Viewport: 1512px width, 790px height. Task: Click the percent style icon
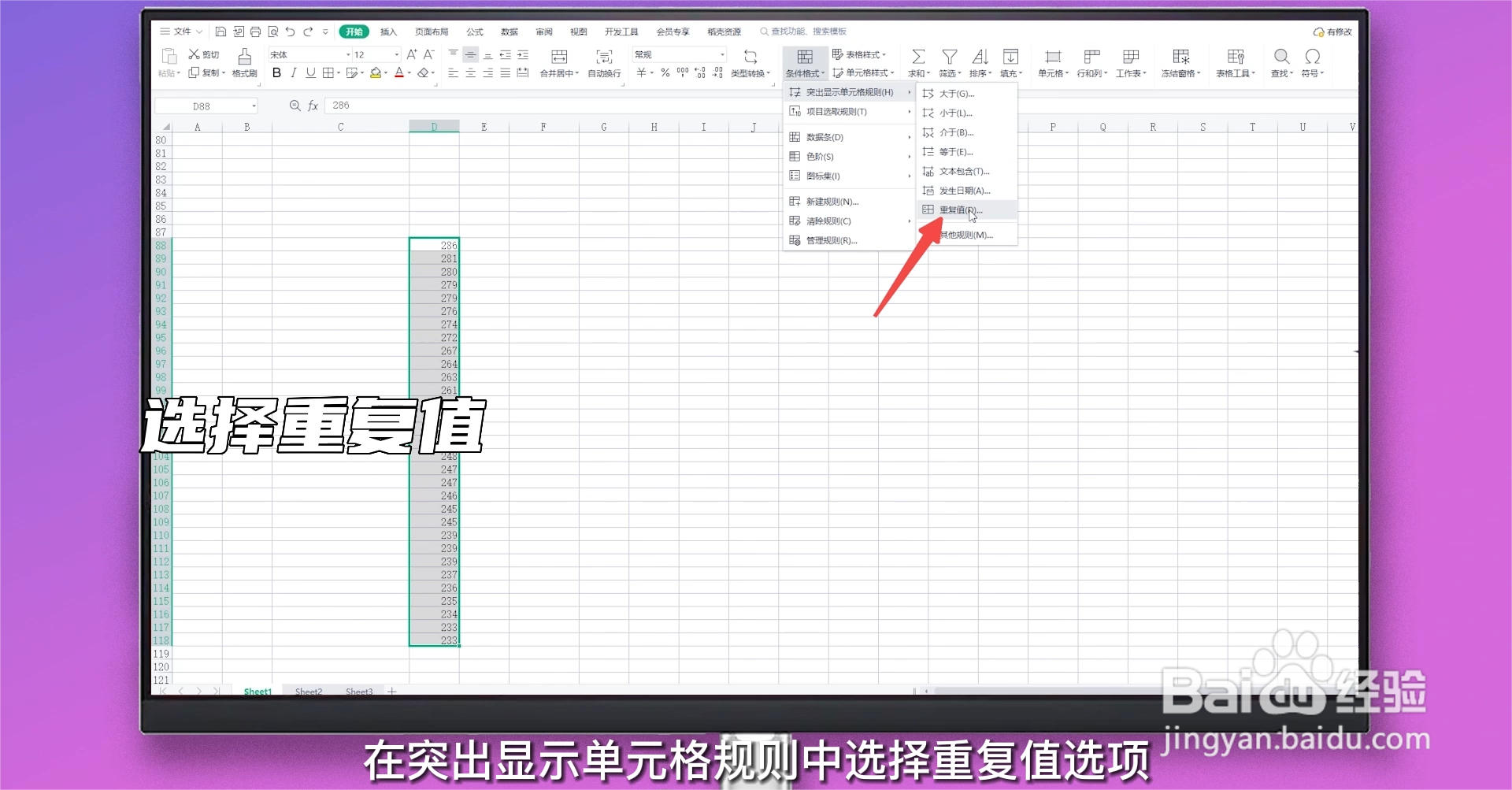(x=665, y=72)
